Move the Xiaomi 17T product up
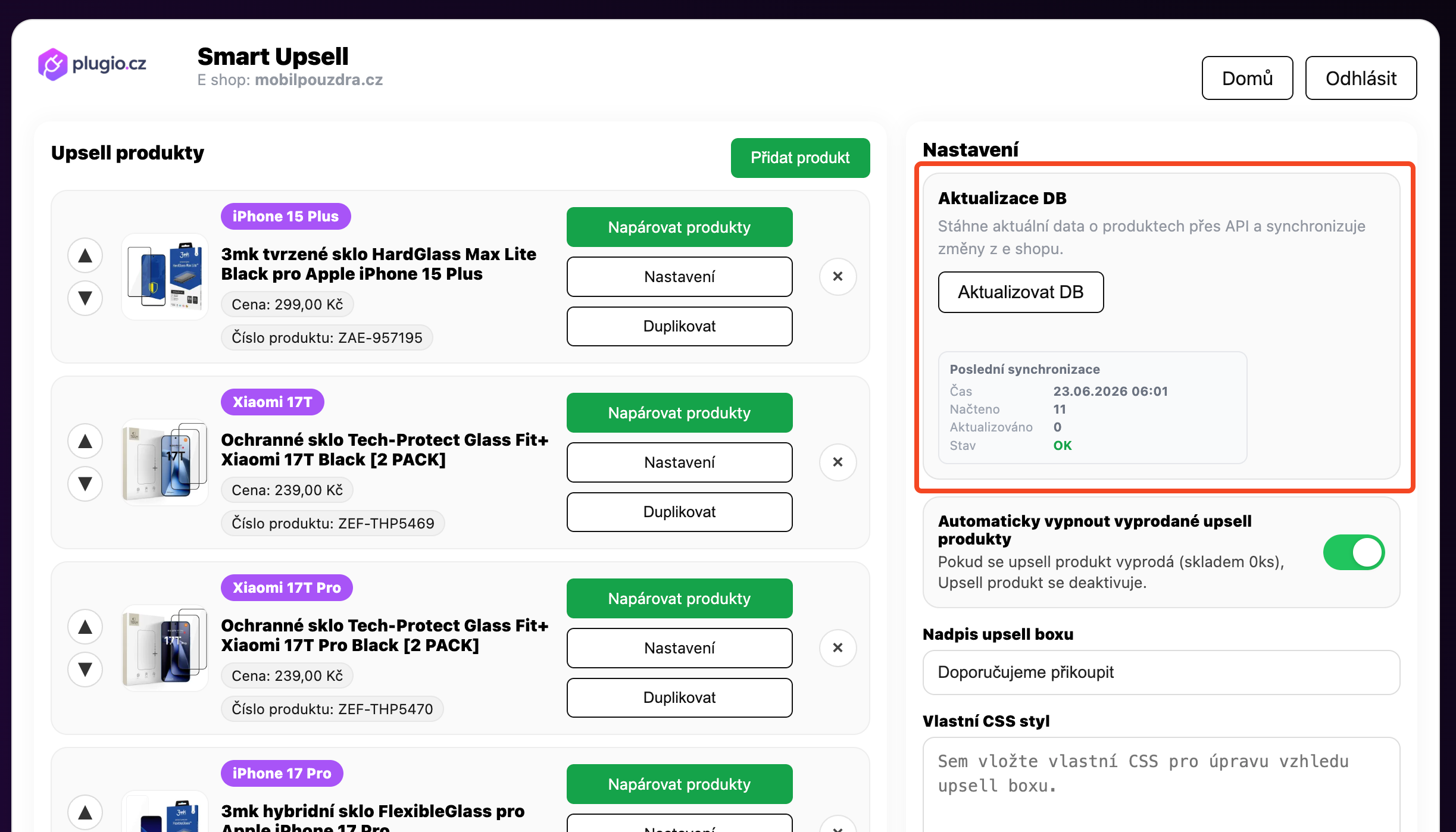This screenshot has height=832, width=1456. point(85,441)
